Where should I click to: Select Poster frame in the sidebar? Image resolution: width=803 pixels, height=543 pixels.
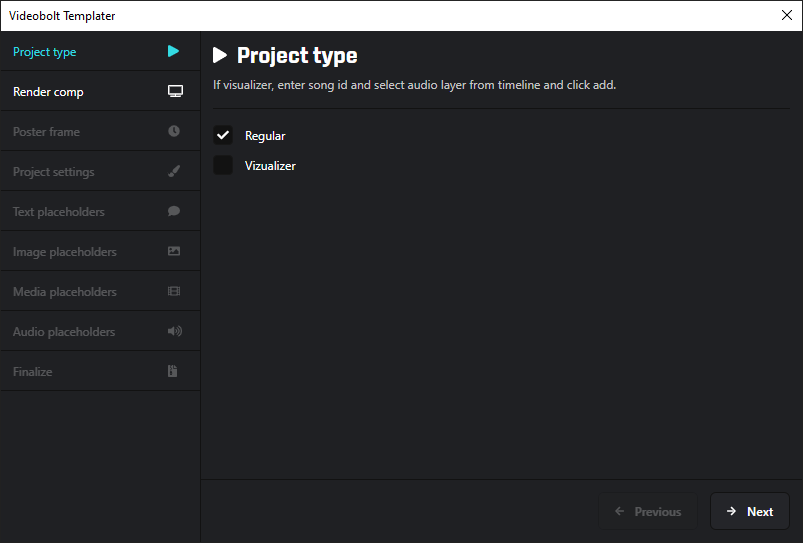[x=100, y=131]
